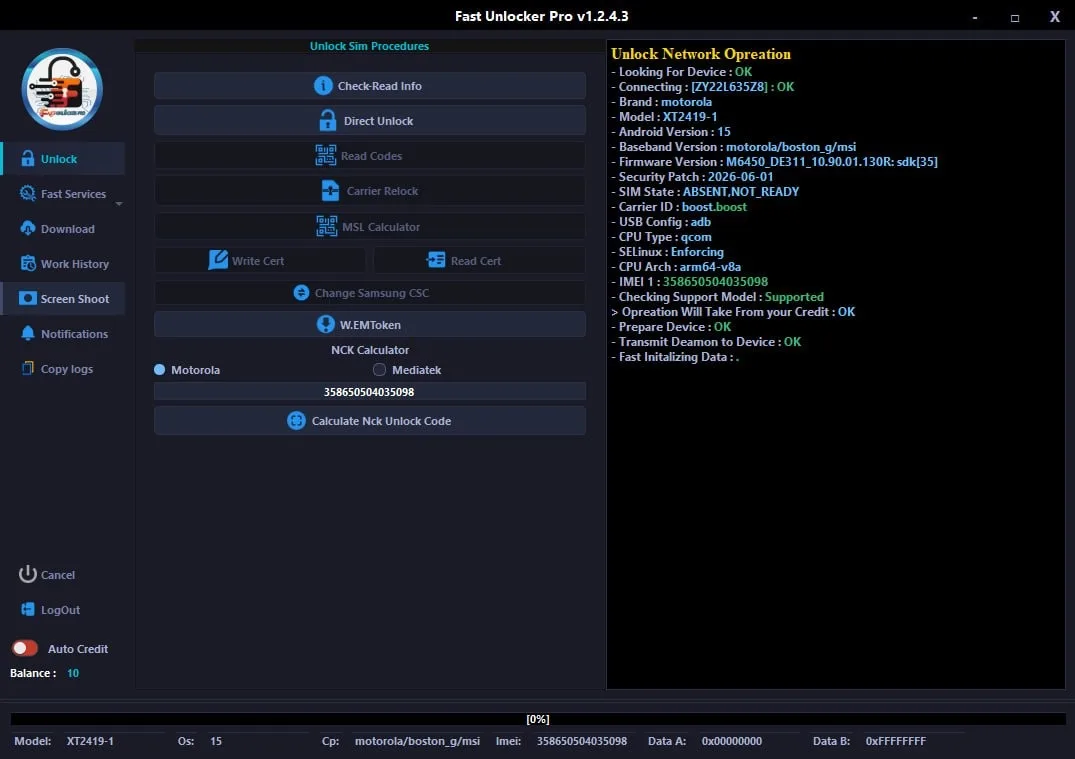Image resolution: width=1075 pixels, height=759 pixels.
Task: Click the Copy logs label
Action: click(67, 369)
